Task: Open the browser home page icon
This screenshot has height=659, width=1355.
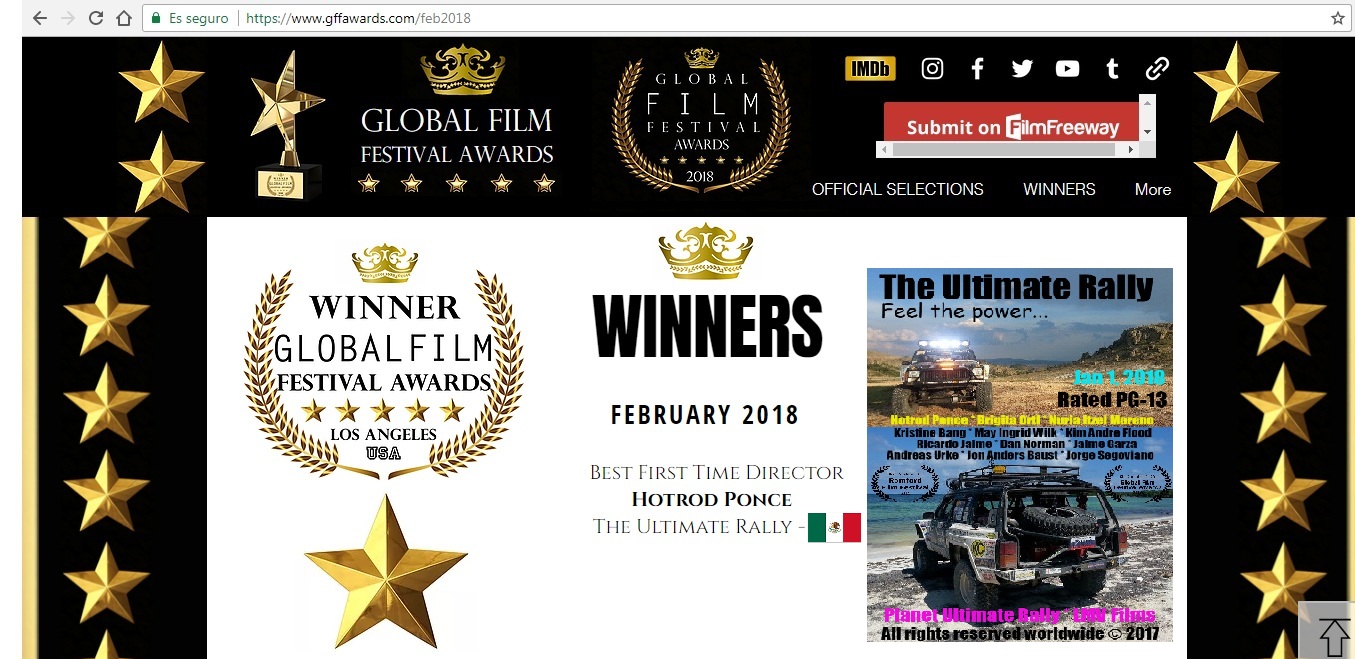Action: 124,18
